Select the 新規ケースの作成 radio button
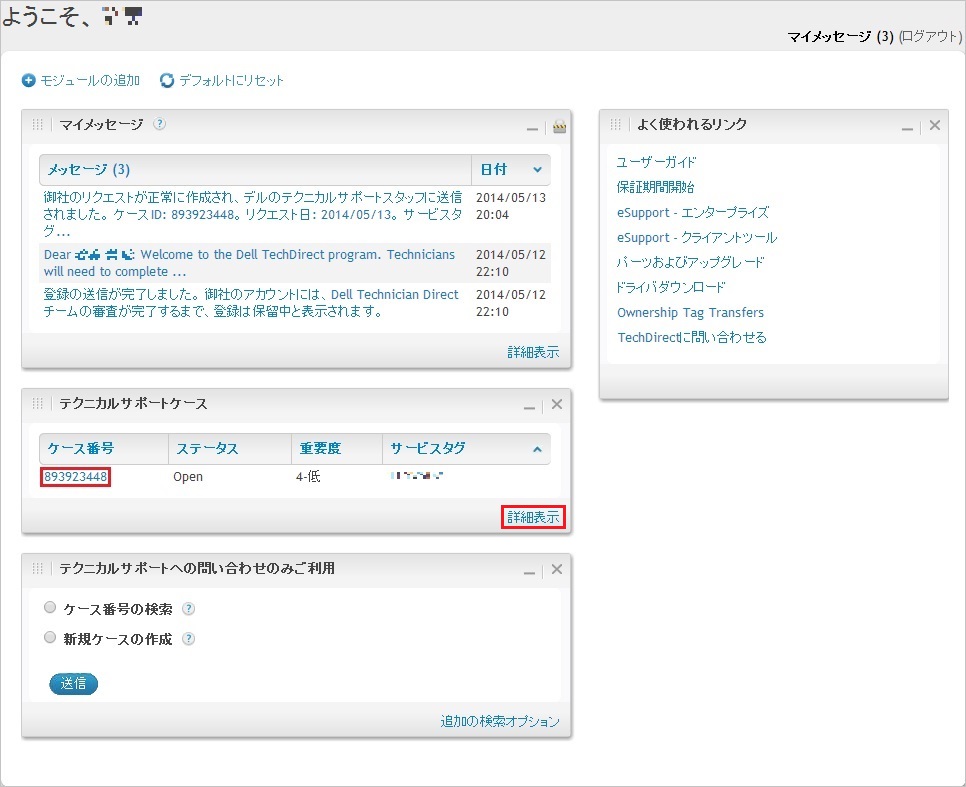 click(50, 637)
